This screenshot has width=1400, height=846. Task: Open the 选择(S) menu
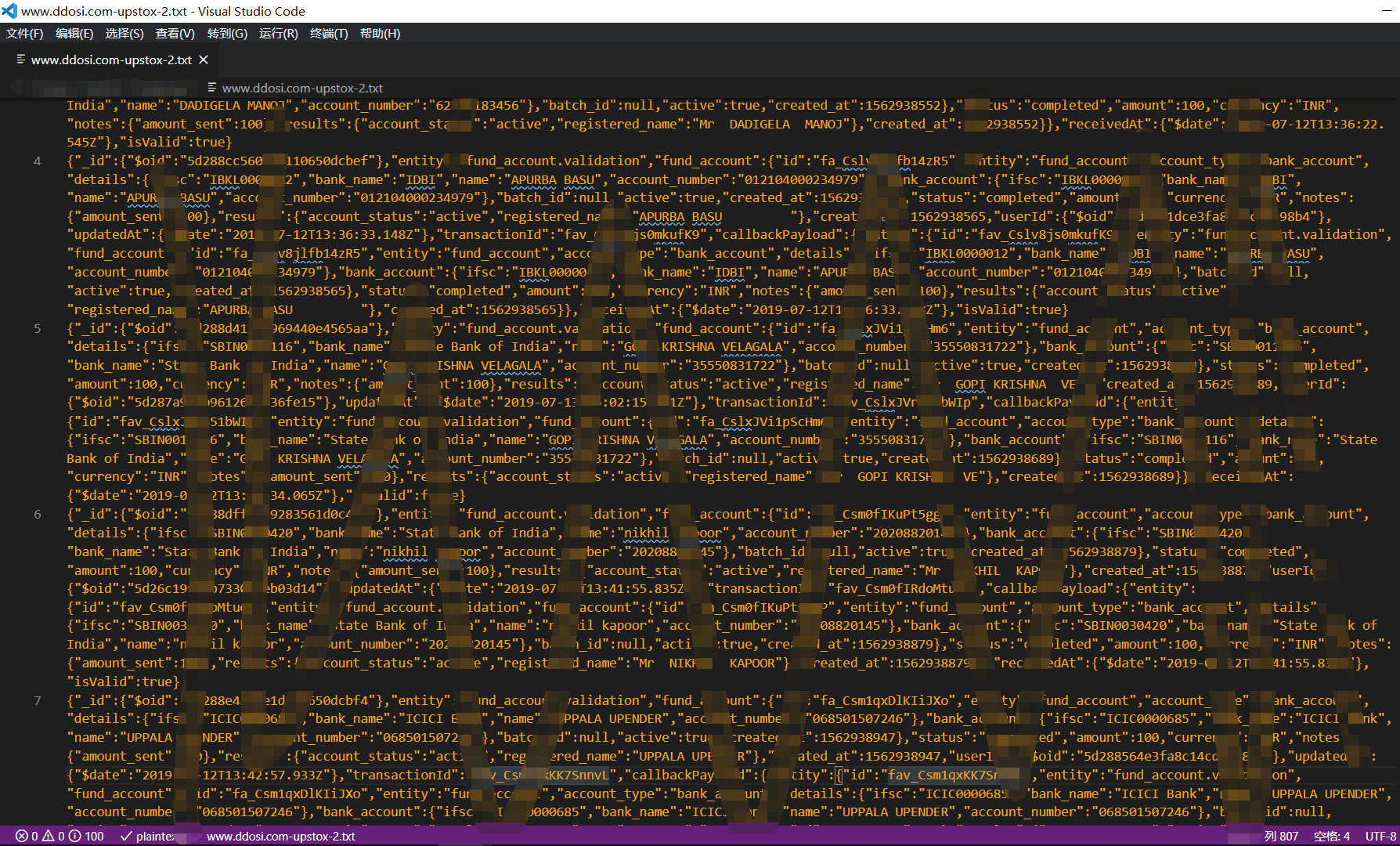(124, 34)
